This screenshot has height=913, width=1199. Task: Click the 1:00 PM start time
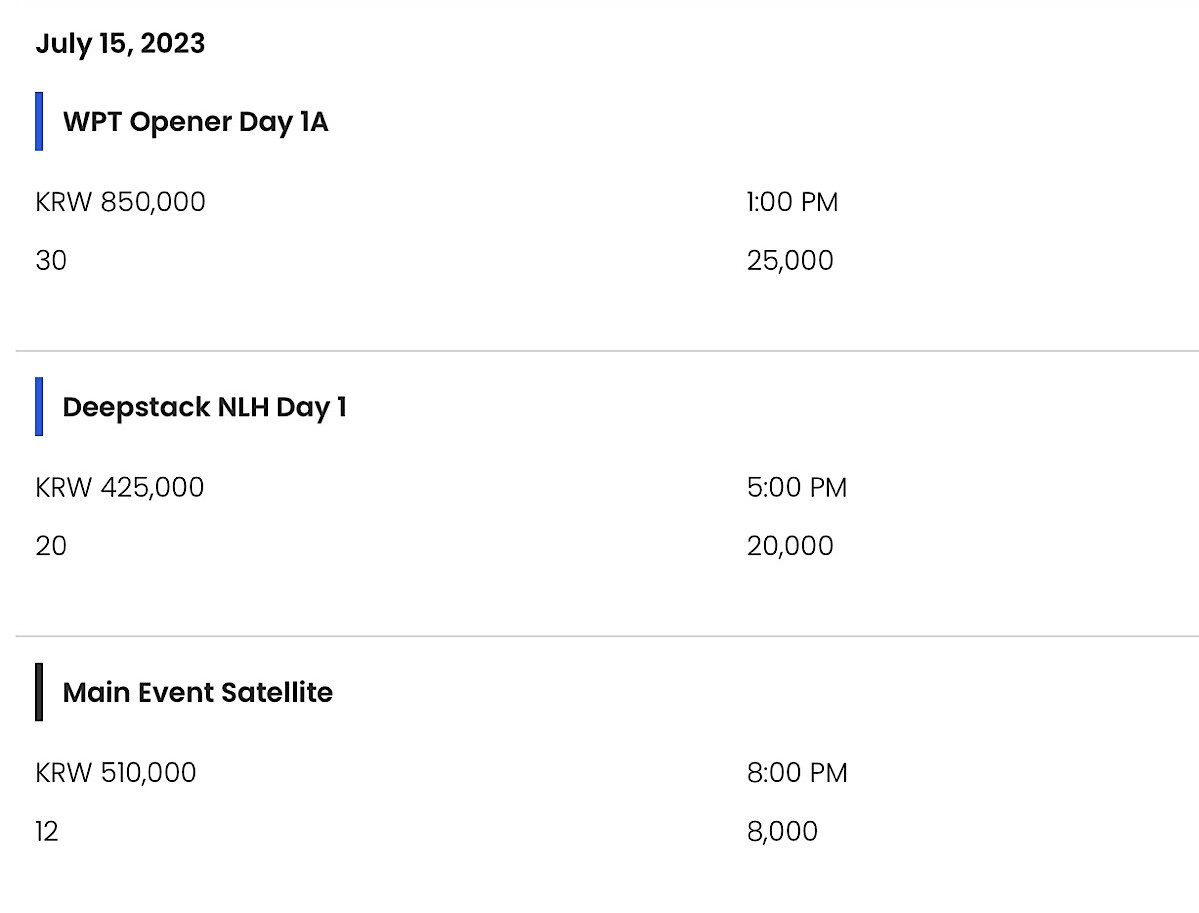pyautogui.click(x=792, y=202)
